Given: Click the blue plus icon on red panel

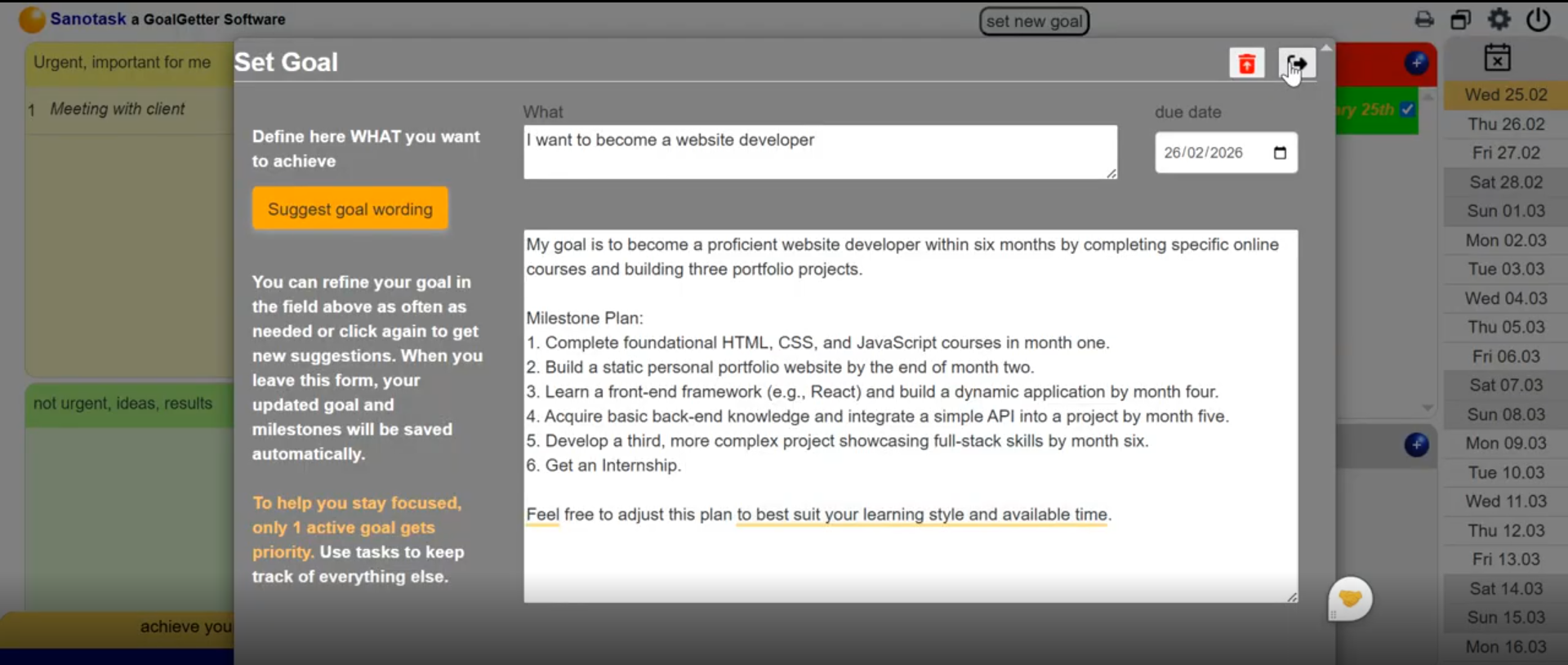Looking at the screenshot, I should coord(1417,63).
